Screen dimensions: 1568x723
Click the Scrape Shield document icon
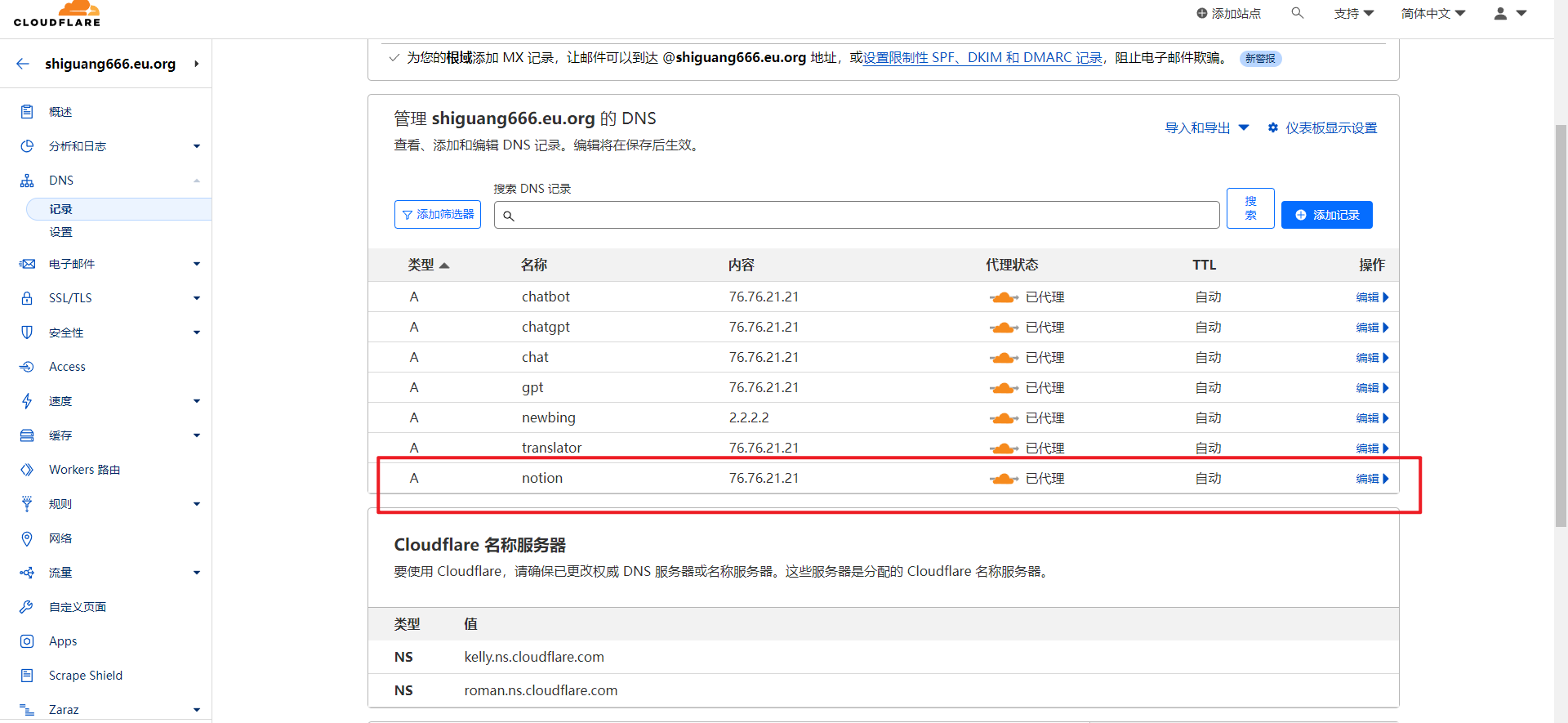click(x=27, y=676)
